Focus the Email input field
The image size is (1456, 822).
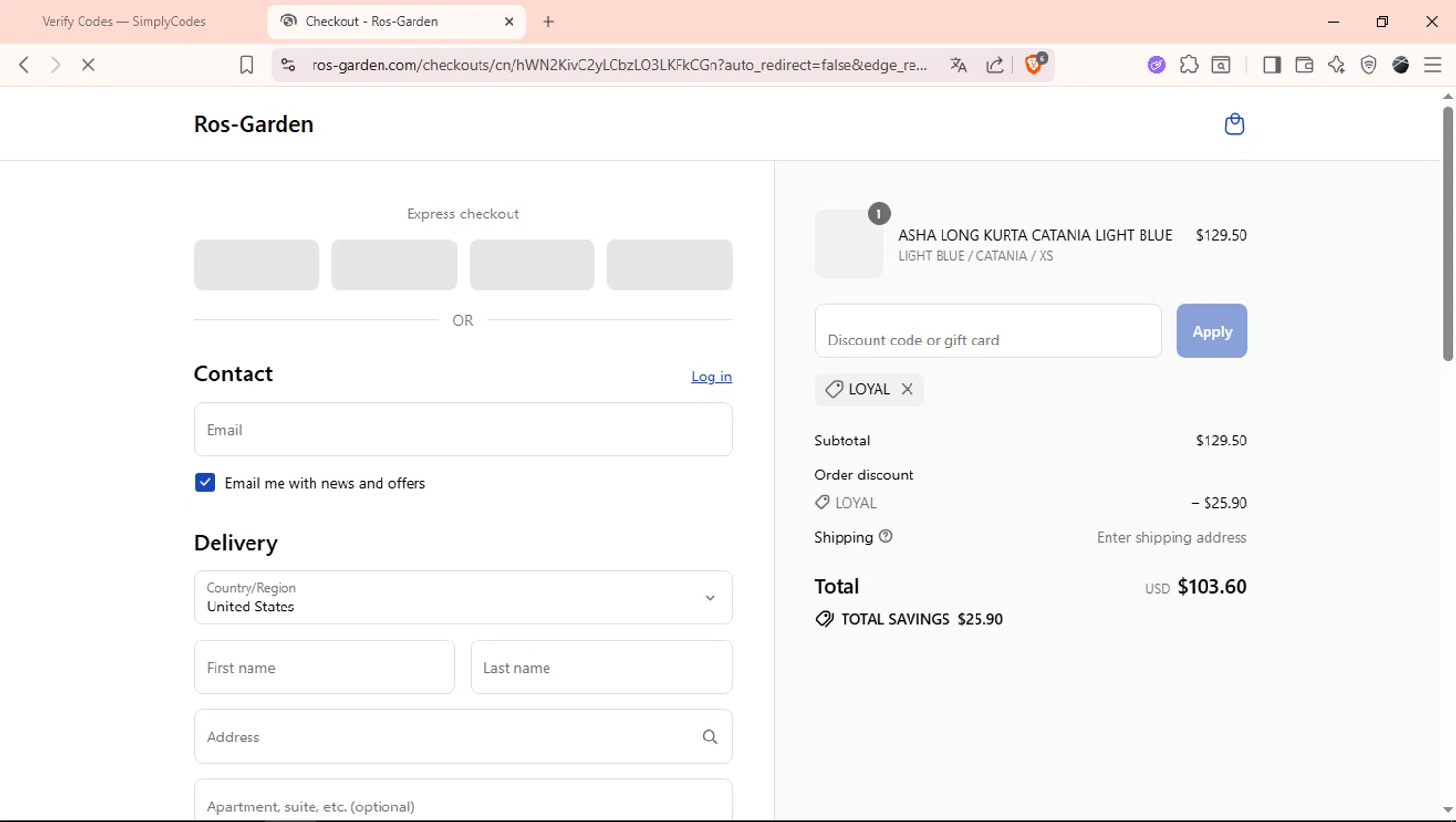463,429
